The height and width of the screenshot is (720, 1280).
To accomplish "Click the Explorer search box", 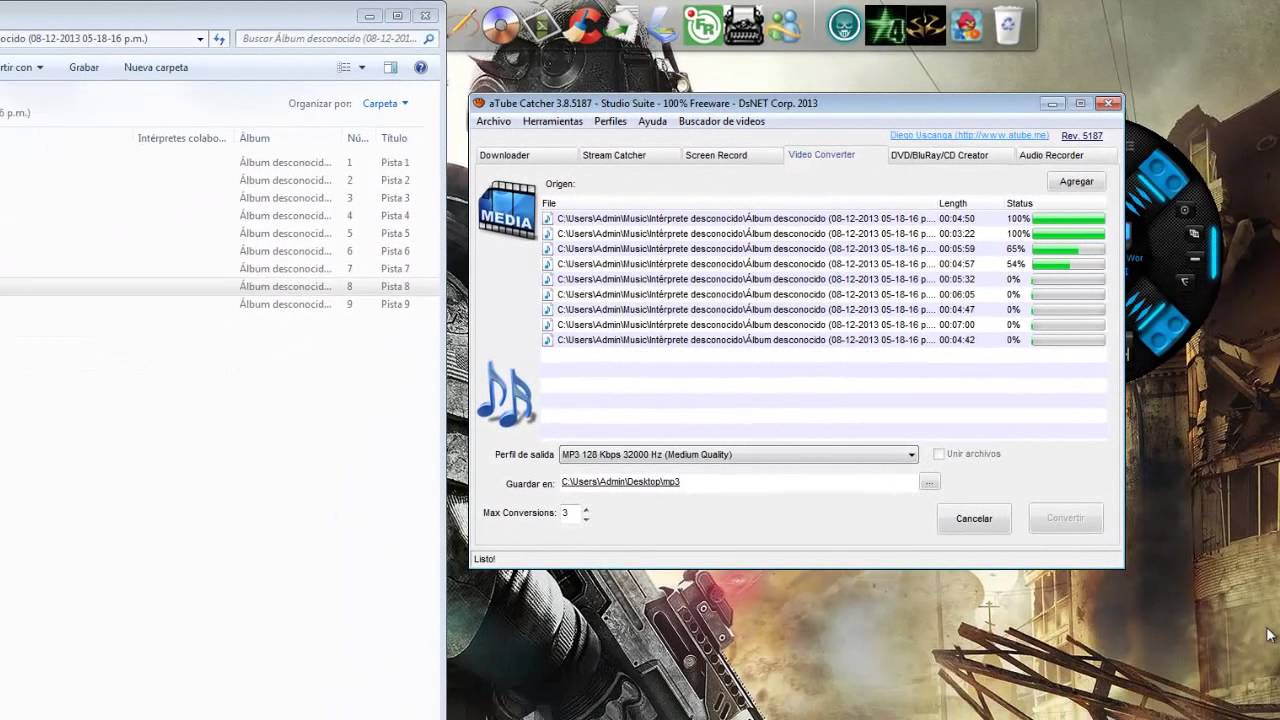I will [337, 39].
